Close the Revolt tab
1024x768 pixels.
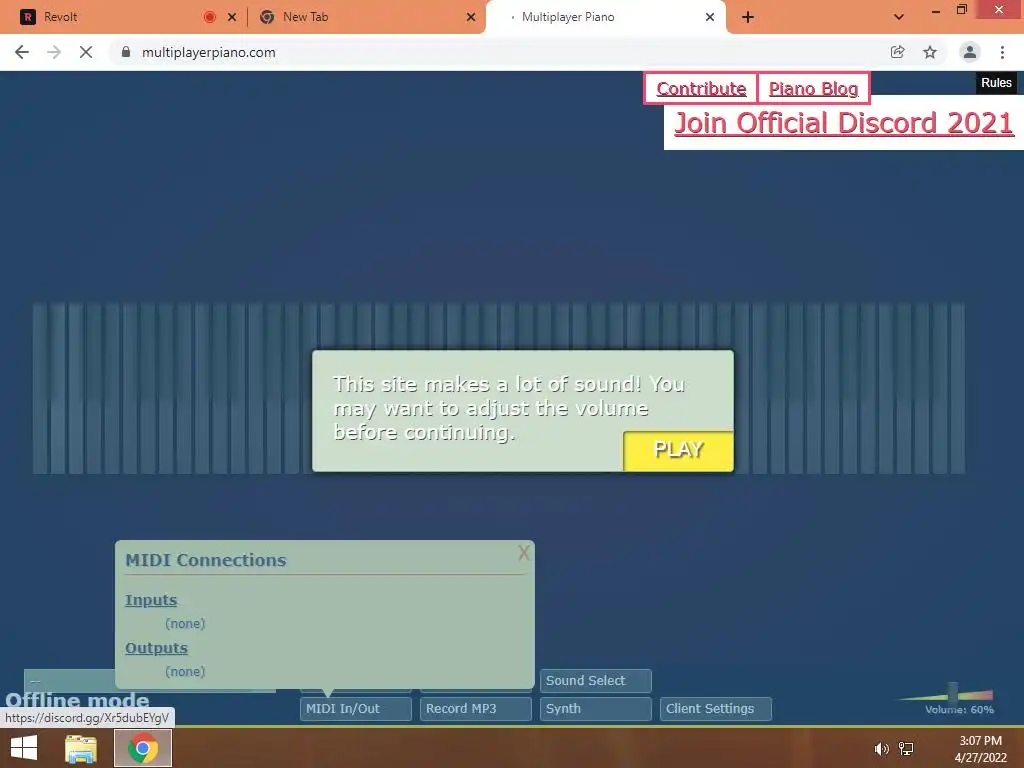(232, 17)
